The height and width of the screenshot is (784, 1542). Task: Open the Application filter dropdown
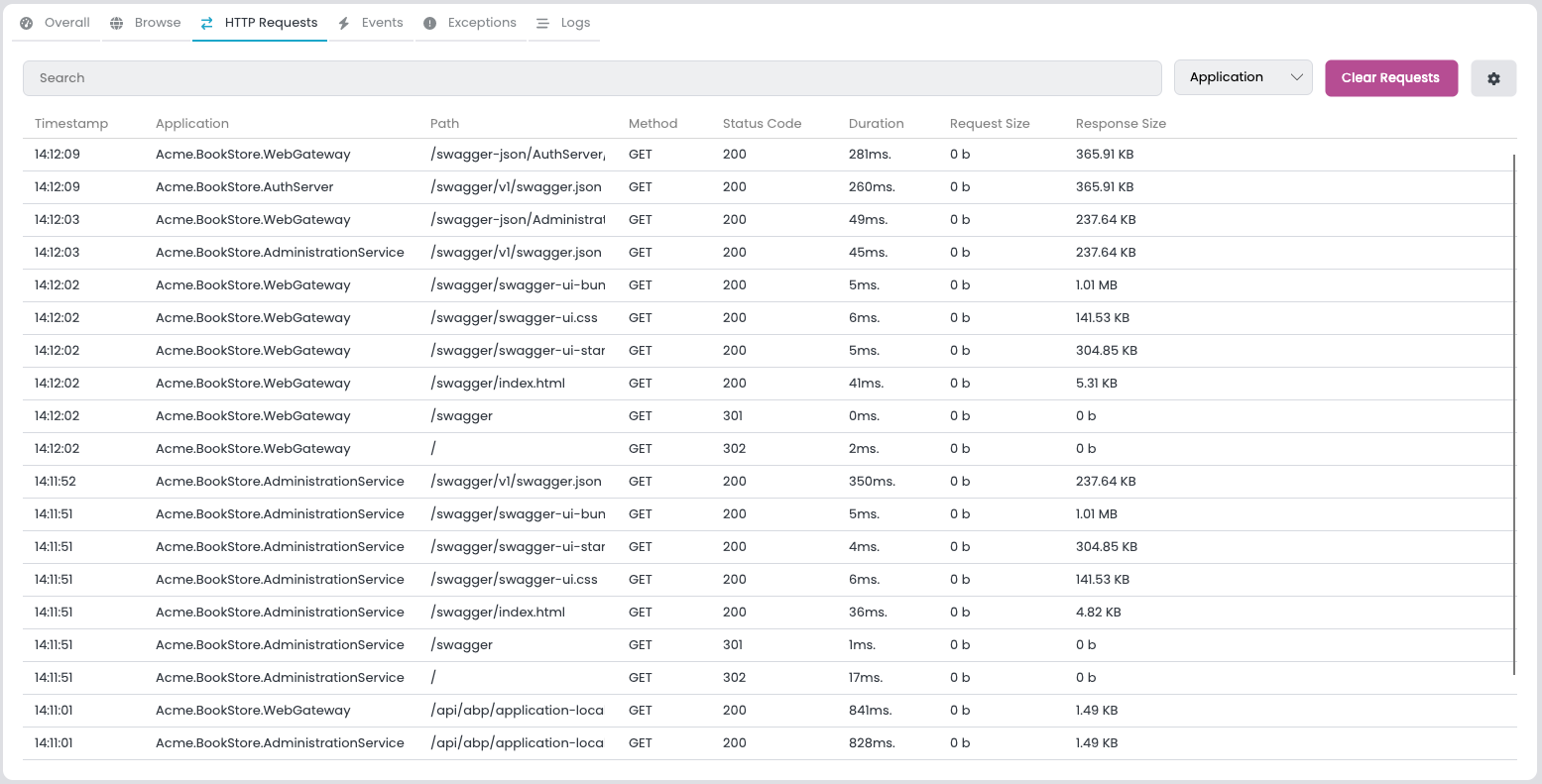1243,76
